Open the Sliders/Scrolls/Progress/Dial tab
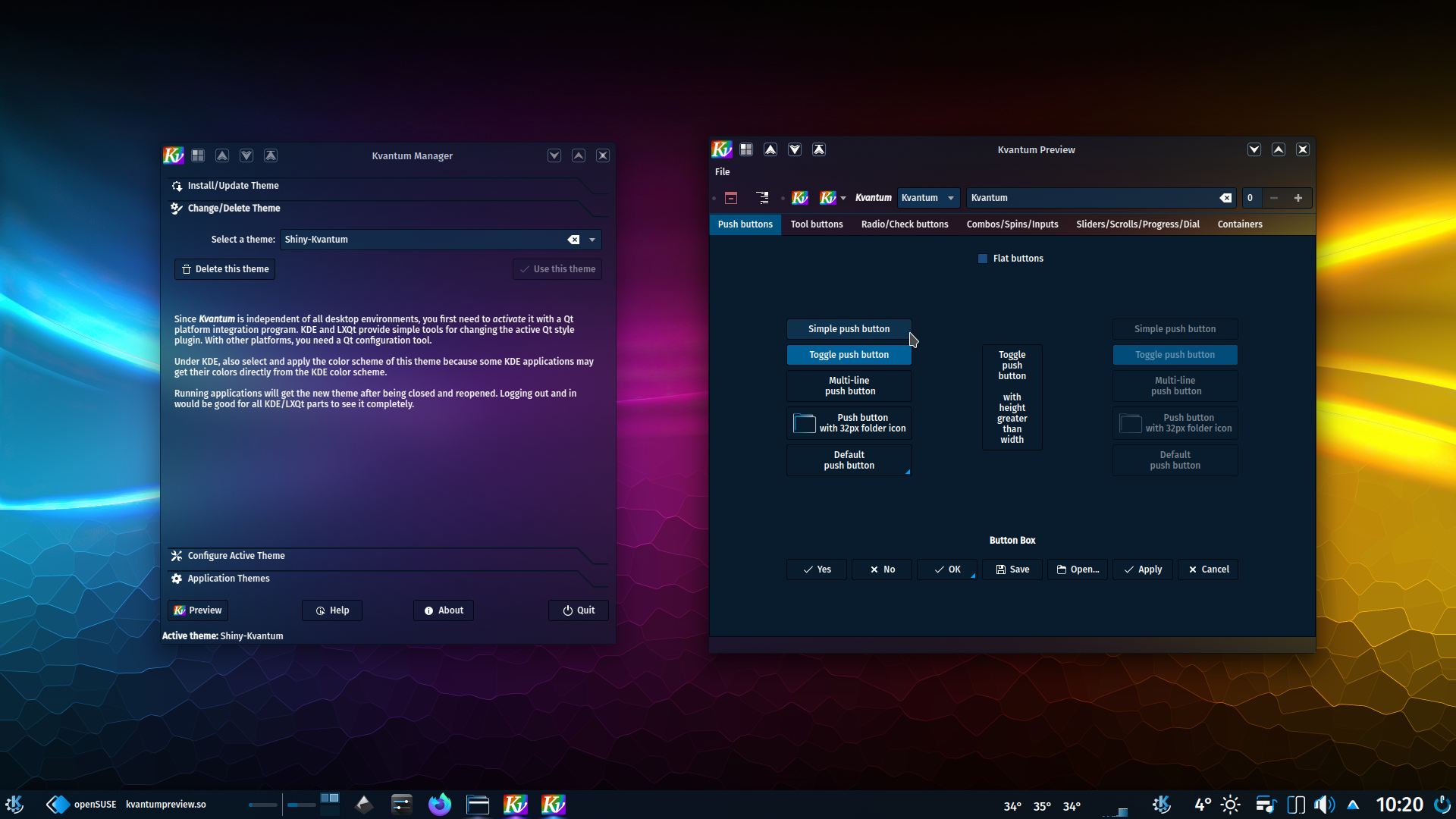 point(1137,224)
